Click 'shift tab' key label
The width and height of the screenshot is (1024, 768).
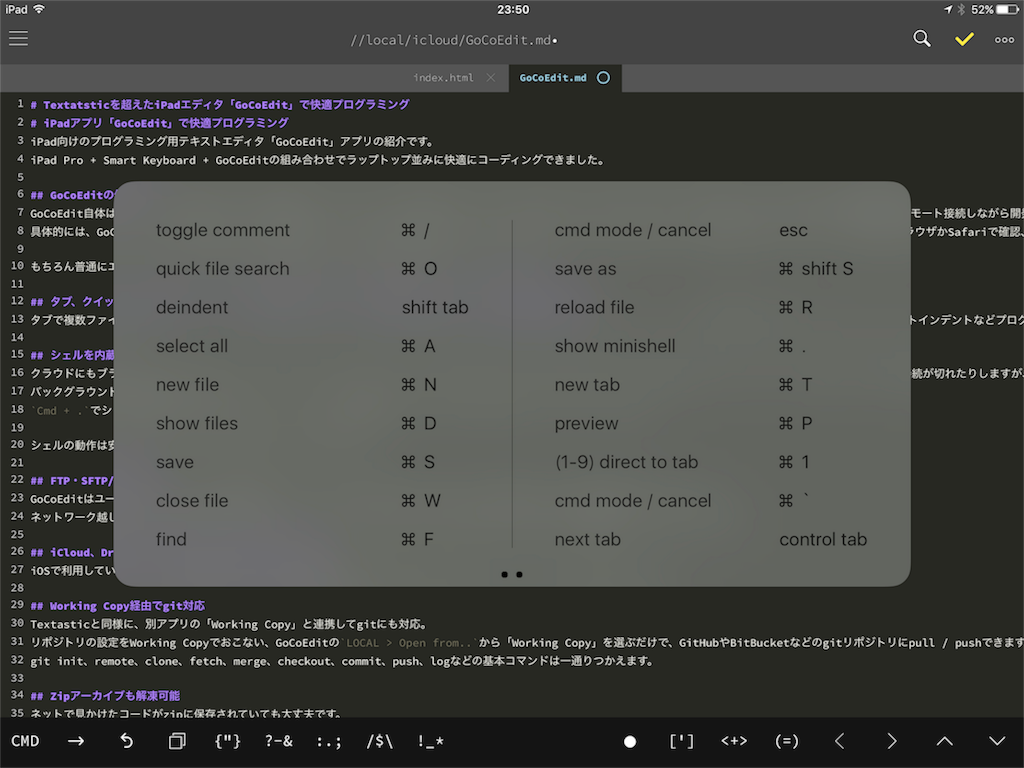pyautogui.click(x=435, y=307)
